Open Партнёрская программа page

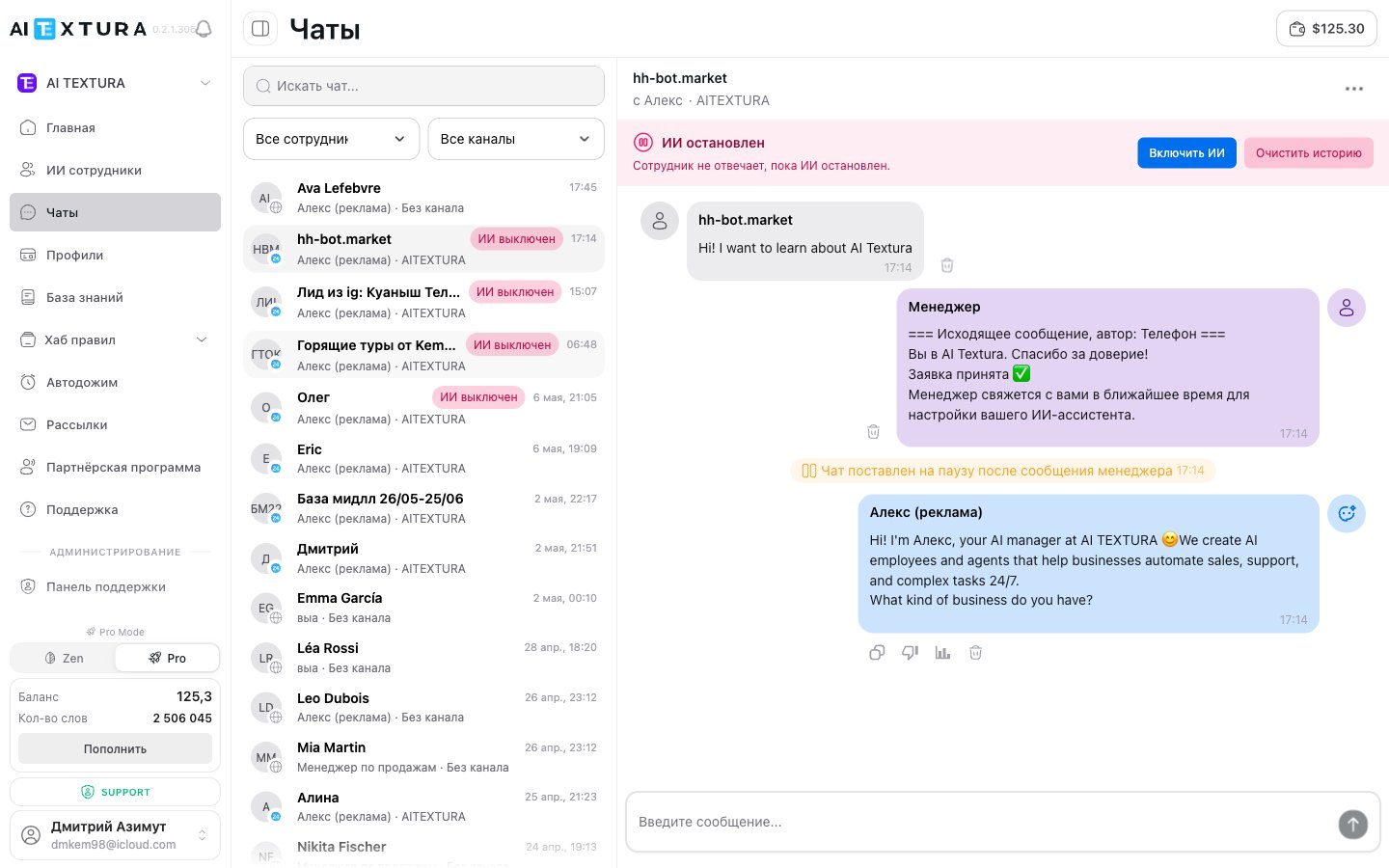(115, 467)
